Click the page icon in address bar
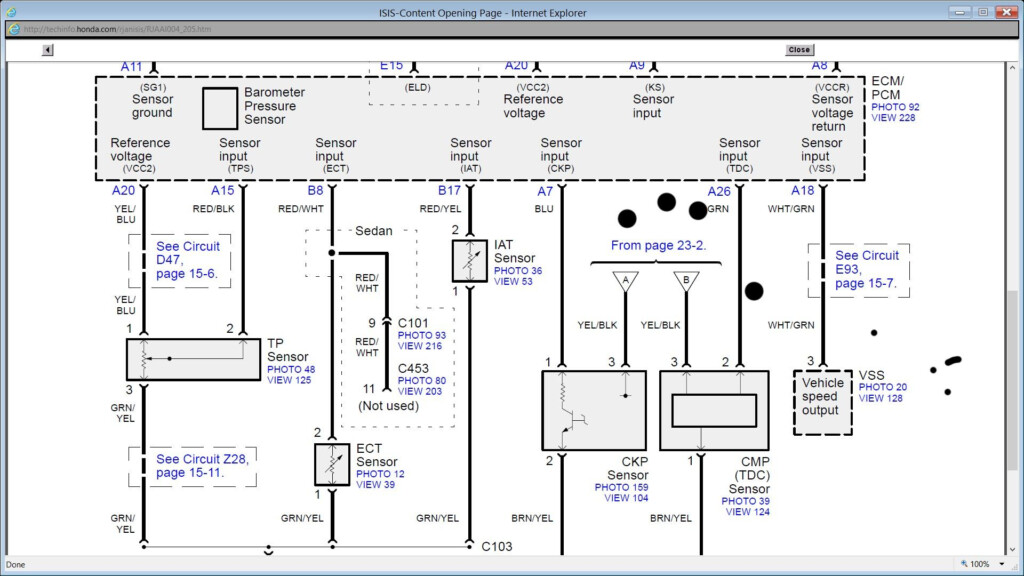 (14, 29)
